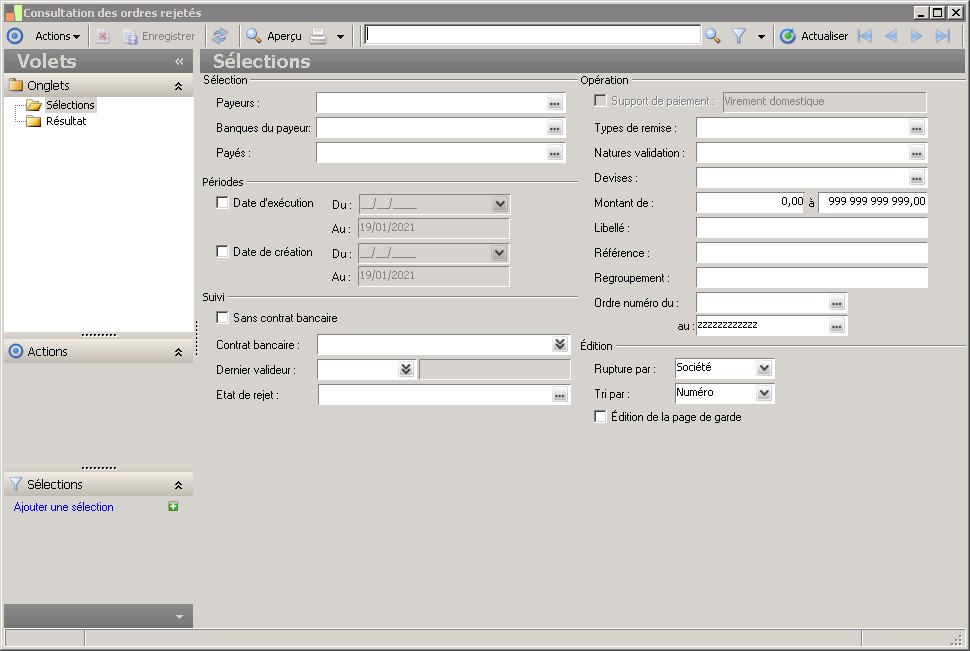Collapse the Onglets panel section
970x651 pixels.
click(178, 86)
